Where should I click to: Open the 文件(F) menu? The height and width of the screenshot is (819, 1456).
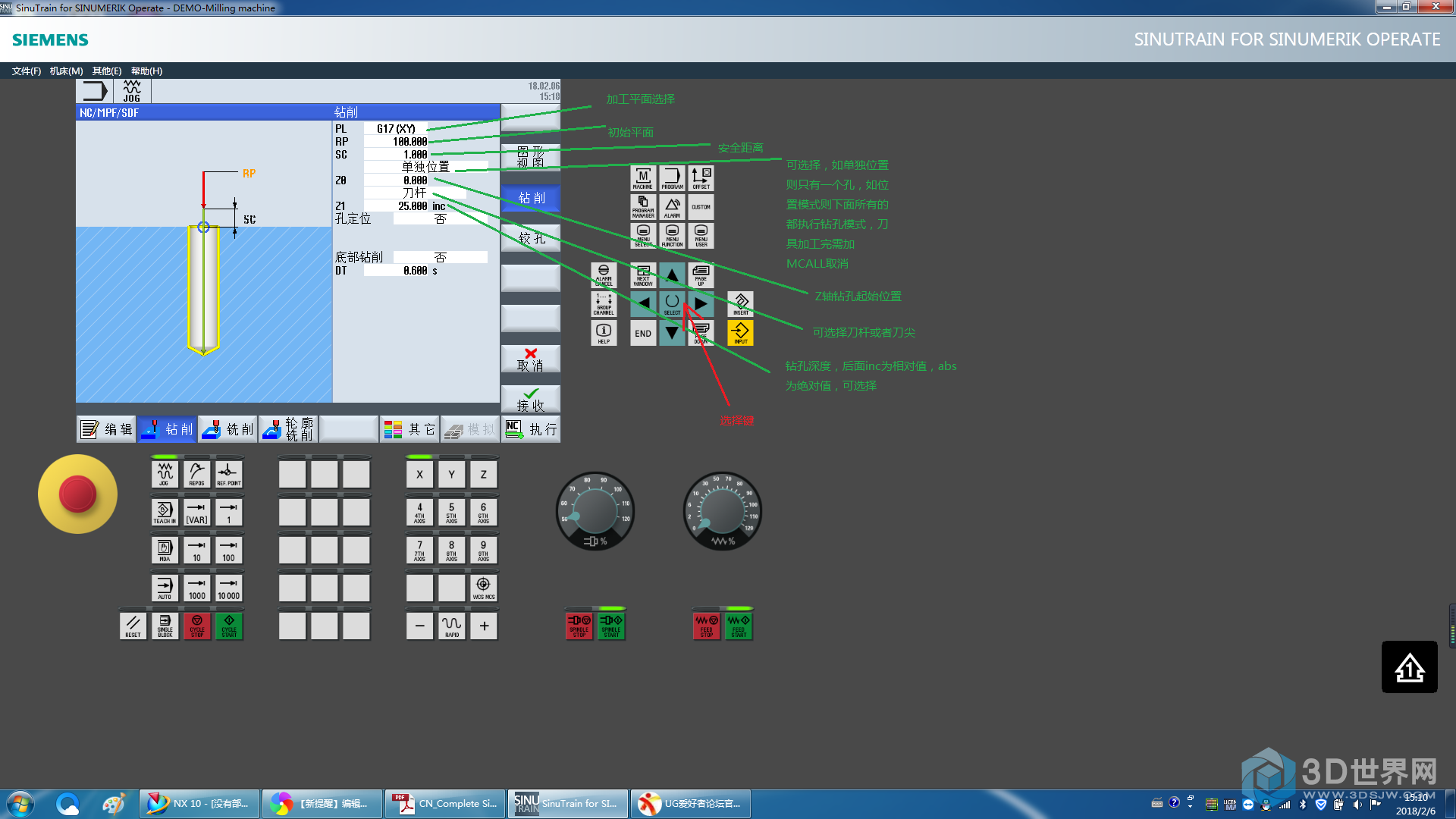click(x=27, y=71)
